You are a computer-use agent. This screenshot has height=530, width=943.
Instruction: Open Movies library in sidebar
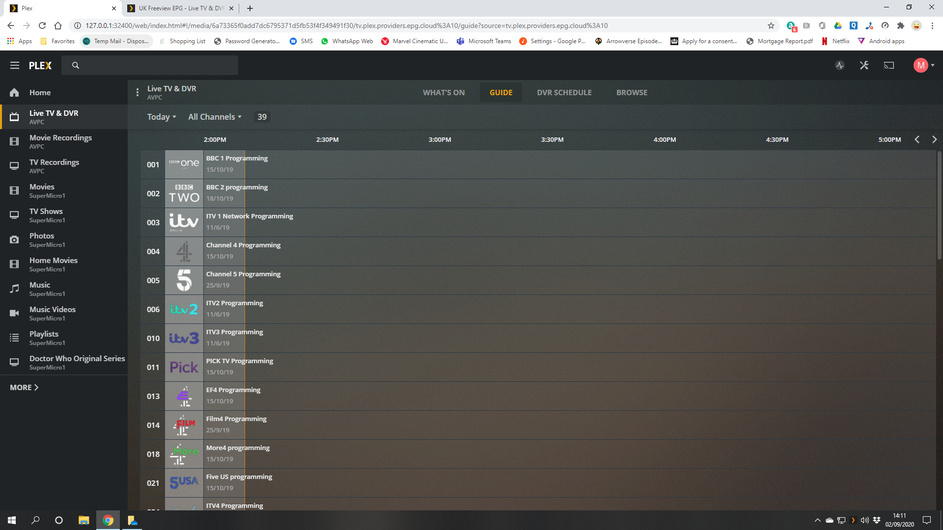pyautogui.click(x=64, y=191)
